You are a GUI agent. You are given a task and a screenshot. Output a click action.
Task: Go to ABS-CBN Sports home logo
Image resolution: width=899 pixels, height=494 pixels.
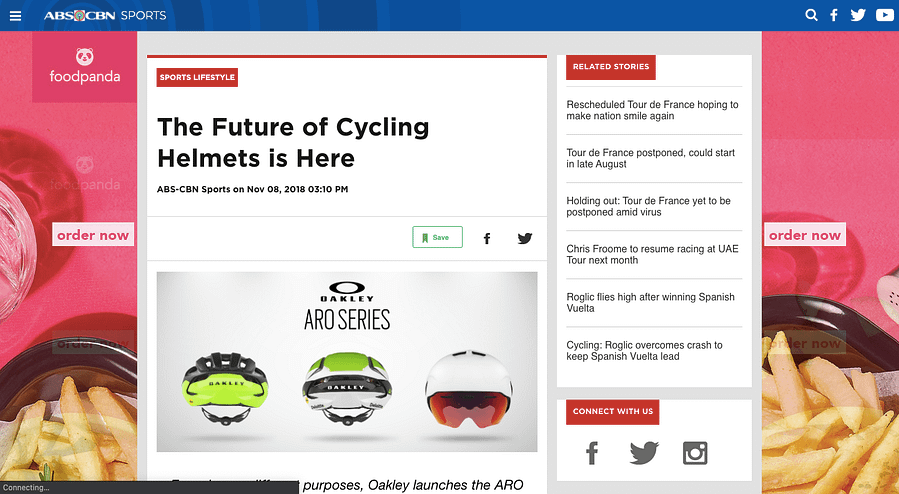105,15
